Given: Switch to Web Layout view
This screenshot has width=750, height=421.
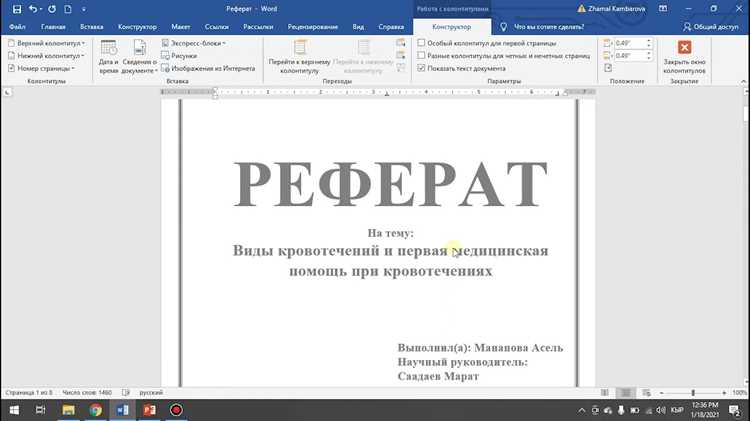Looking at the screenshot, I should coord(646,393).
